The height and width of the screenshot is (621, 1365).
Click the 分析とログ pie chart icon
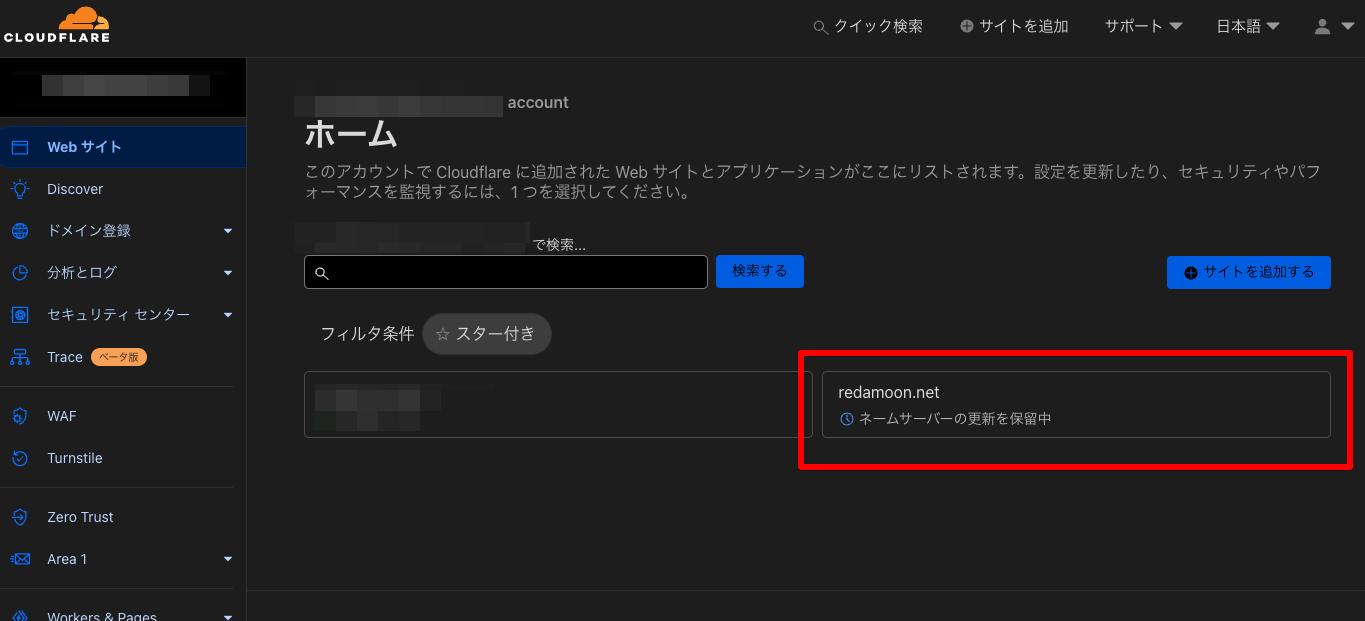click(x=20, y=273)
